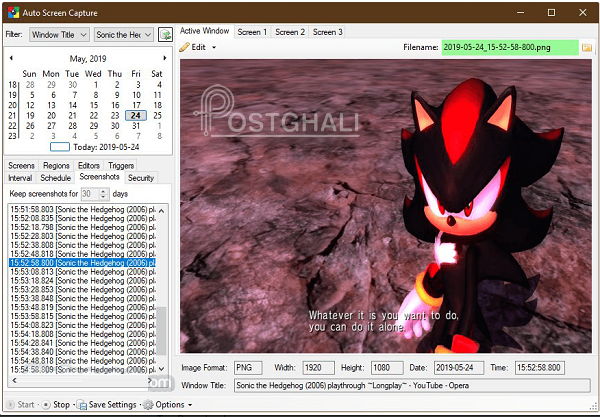Open the Screen 3 tab
This screenshot has height=417, width=600.
(x=328, y=32)
